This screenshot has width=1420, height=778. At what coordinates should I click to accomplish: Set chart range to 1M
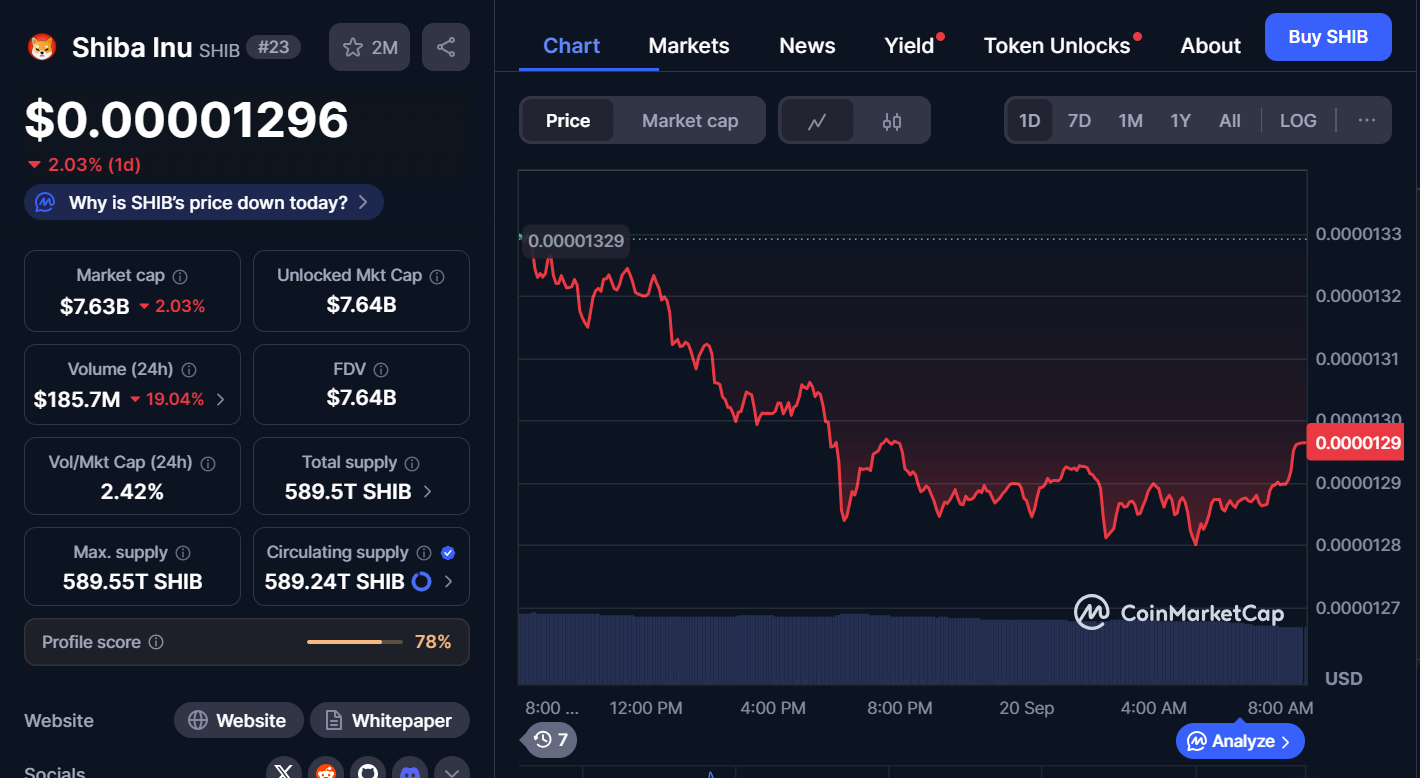pyautogui.click(x=1130, y=121)
